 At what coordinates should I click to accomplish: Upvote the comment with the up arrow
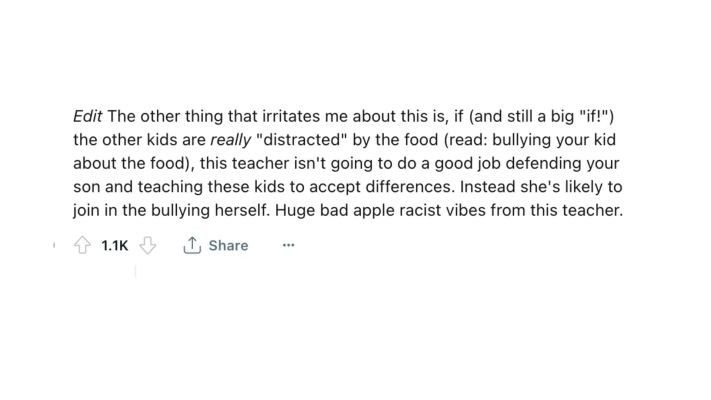[x=83, y=245]
